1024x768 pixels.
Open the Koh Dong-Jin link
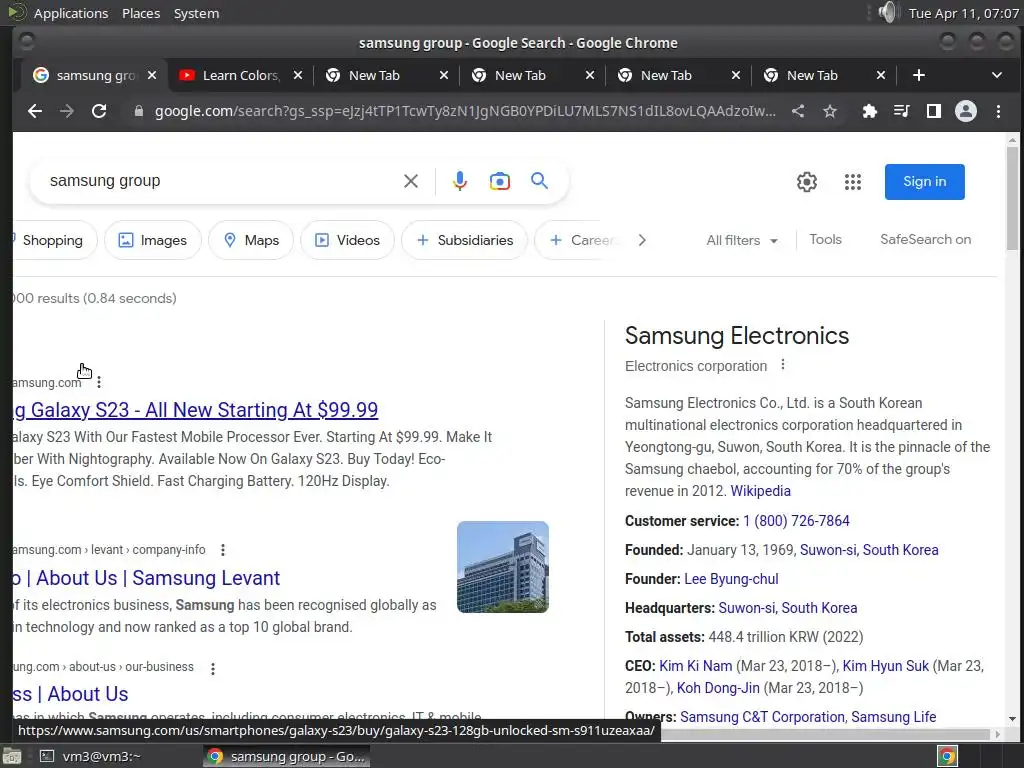click(x=718, y=688)
